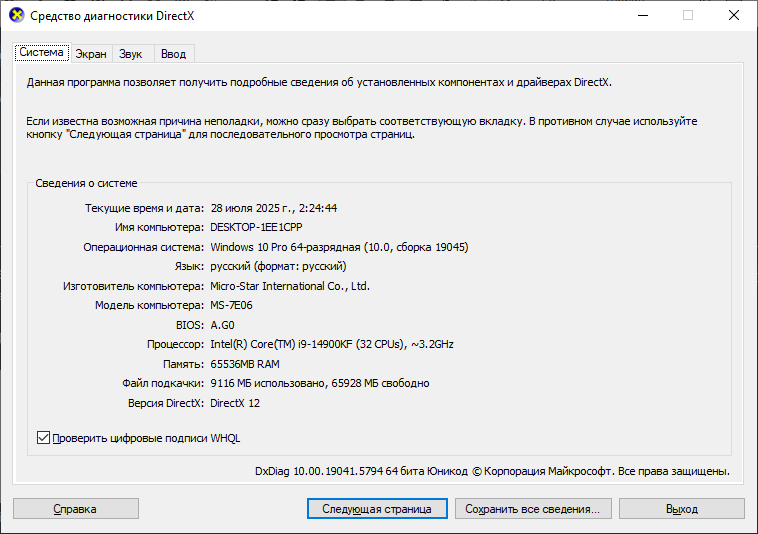
Task: Click the DxDiag version footer text
Action: [x=492, y=470]
